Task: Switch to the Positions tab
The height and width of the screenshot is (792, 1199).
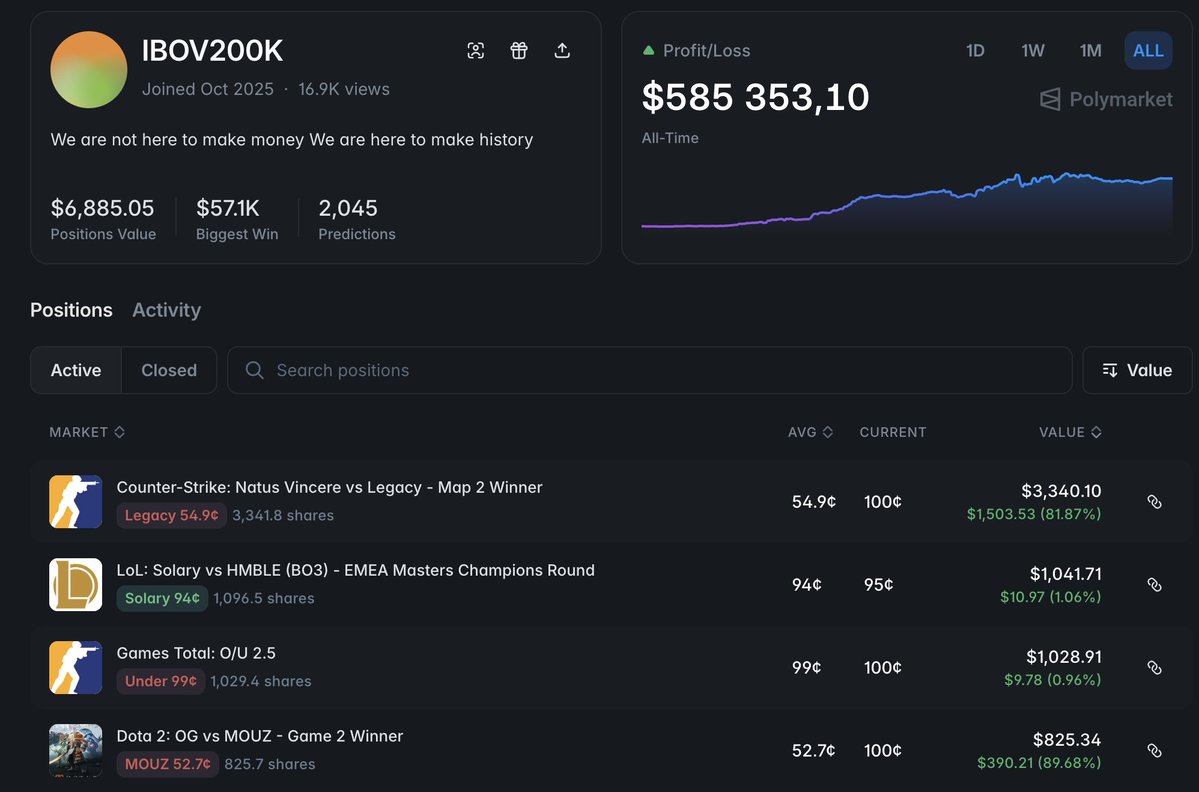Action: coord(71,310)
